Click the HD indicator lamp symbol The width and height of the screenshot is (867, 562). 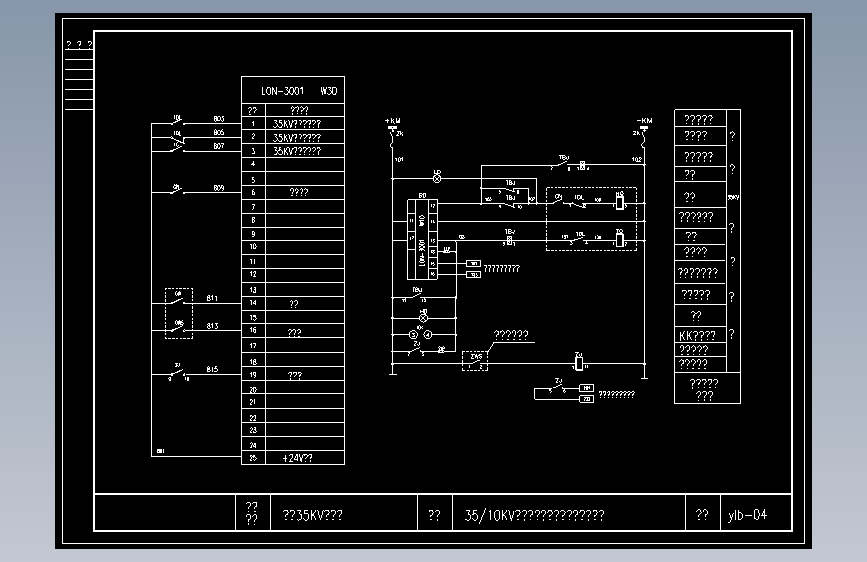click(x=424, y=318)
